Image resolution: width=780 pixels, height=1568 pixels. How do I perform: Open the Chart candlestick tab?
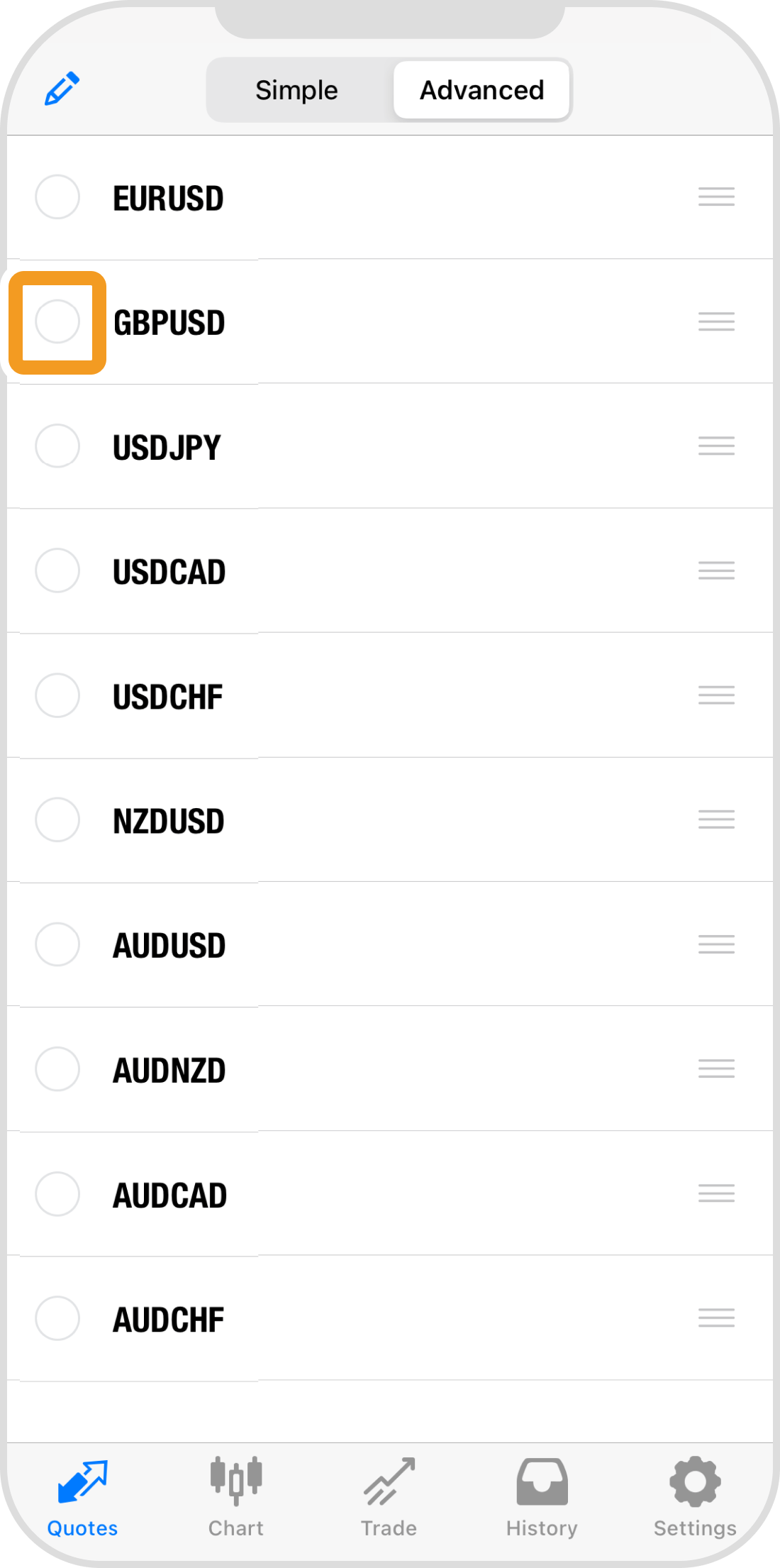click(x=235, y=1496)
